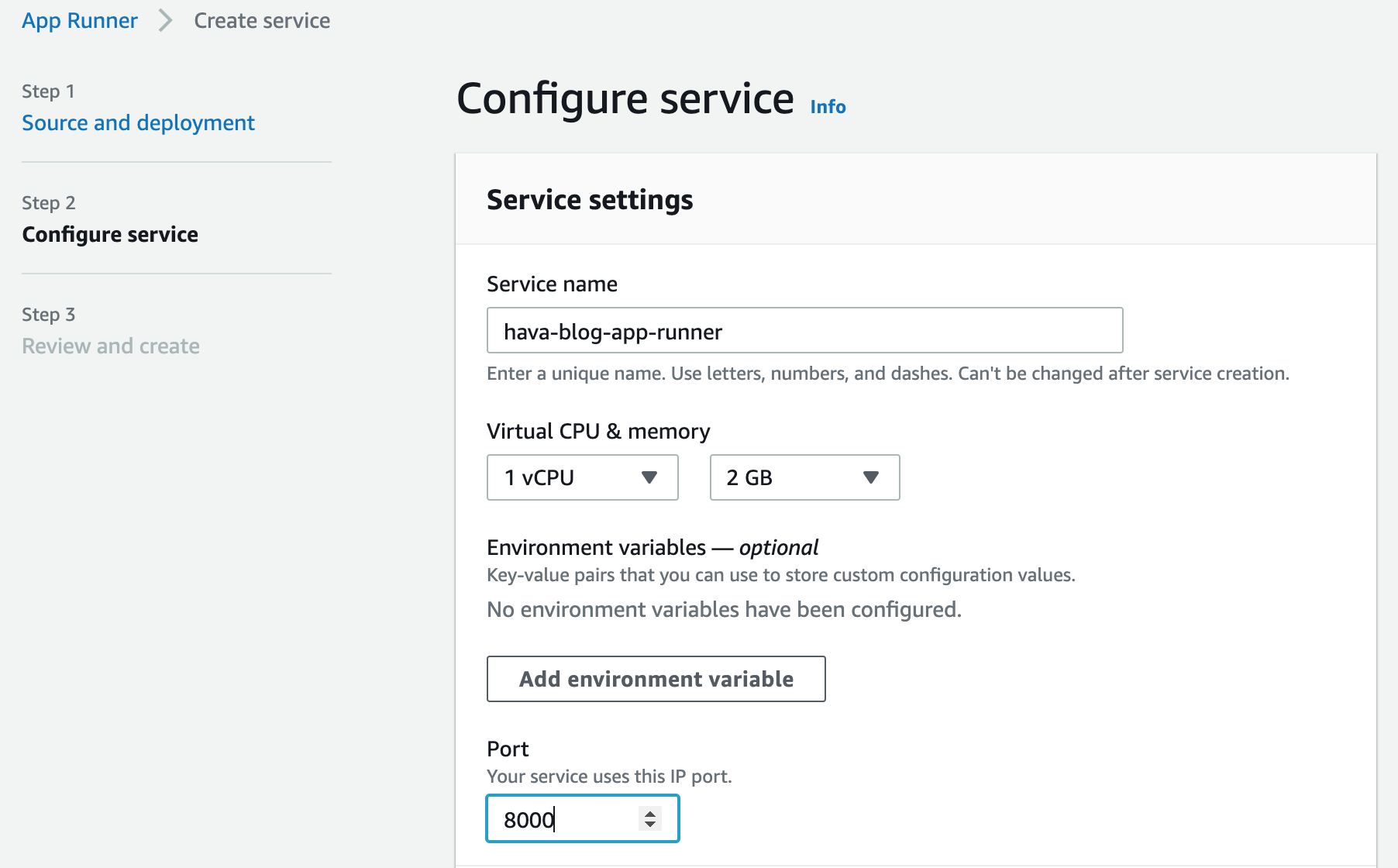The image size is (1398, 868).
Task: Click Add environment variable button
Action: point(656,679)
